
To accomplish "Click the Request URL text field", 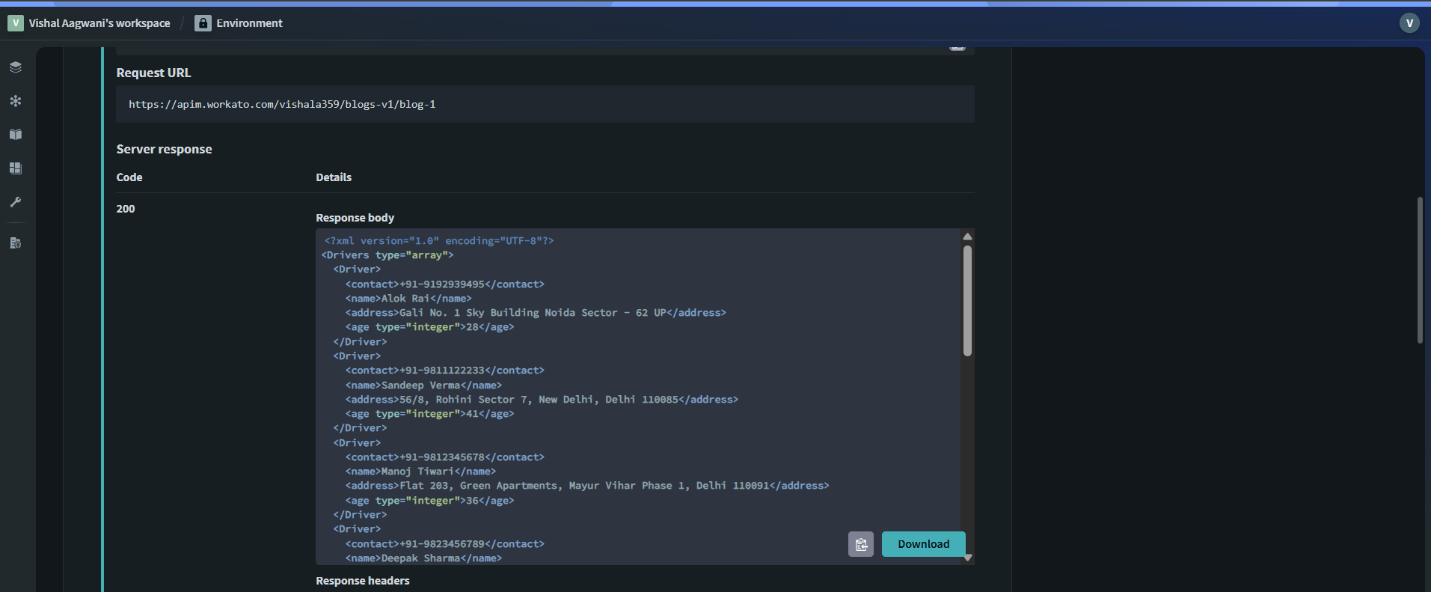I will click(x=545, y=104).
